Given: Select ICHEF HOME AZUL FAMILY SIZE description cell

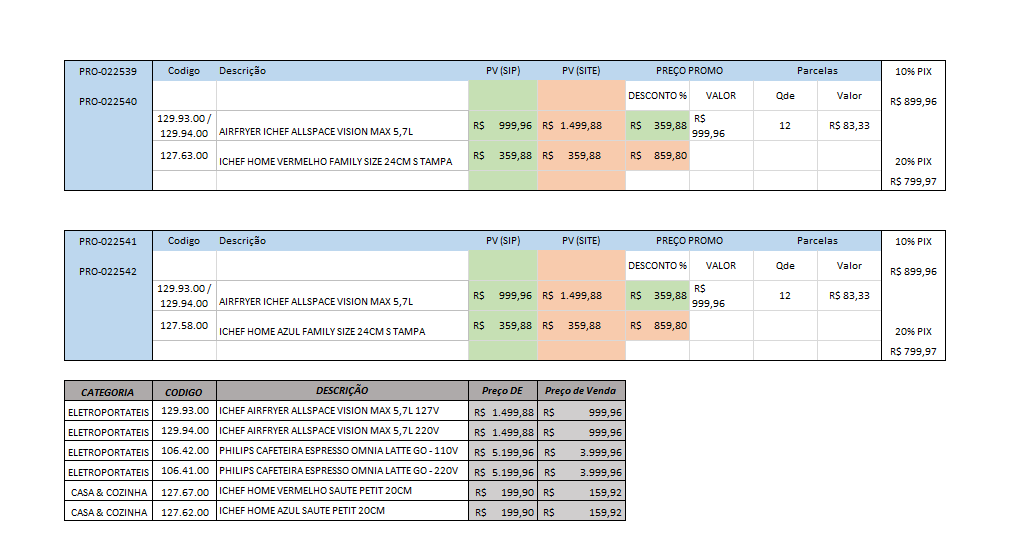Looking at the screenshot, I should click(322, 331).
